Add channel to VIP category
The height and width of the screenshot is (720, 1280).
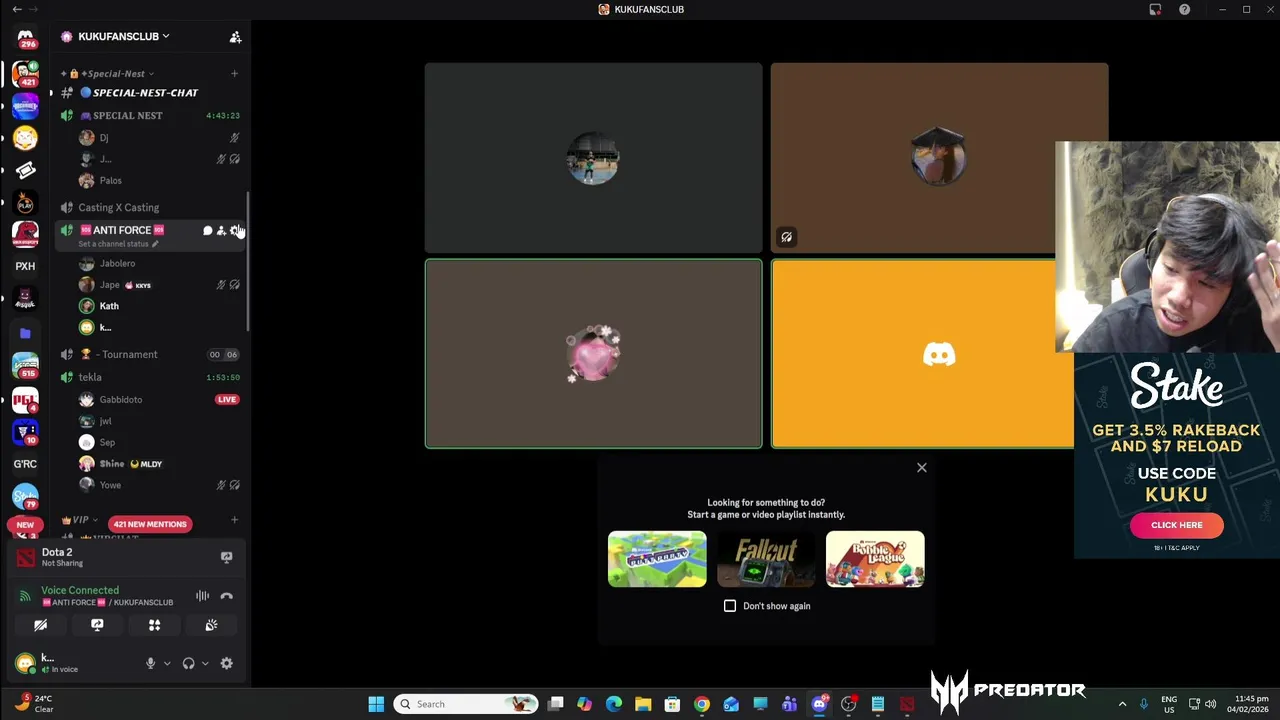point(234,520)
